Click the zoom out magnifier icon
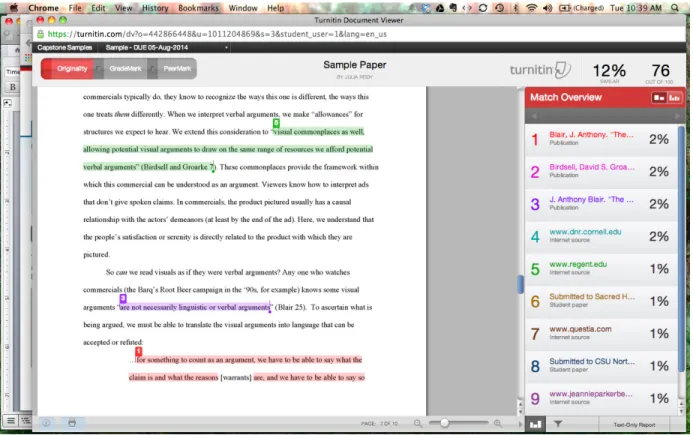This screenshot has width=693, height=435. [418, 424]
